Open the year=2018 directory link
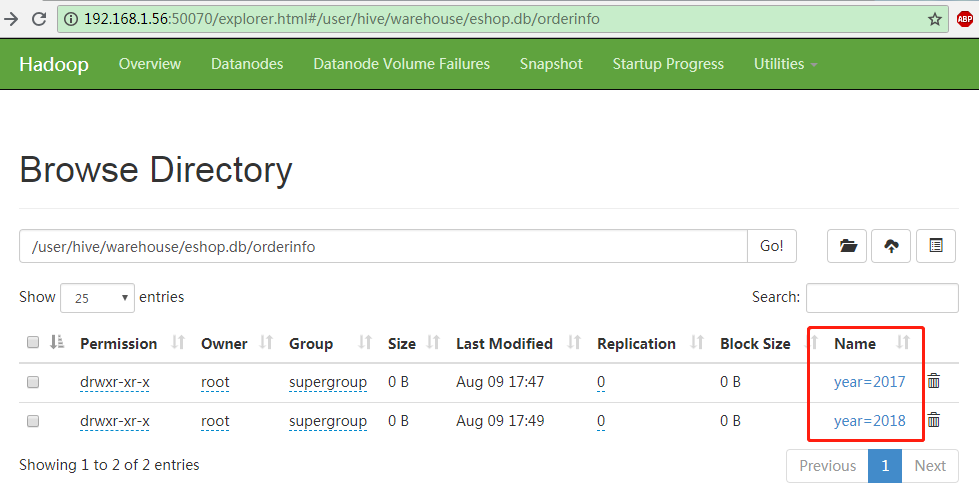The width and height of the screenshot is (979, 502). point(869,421)
